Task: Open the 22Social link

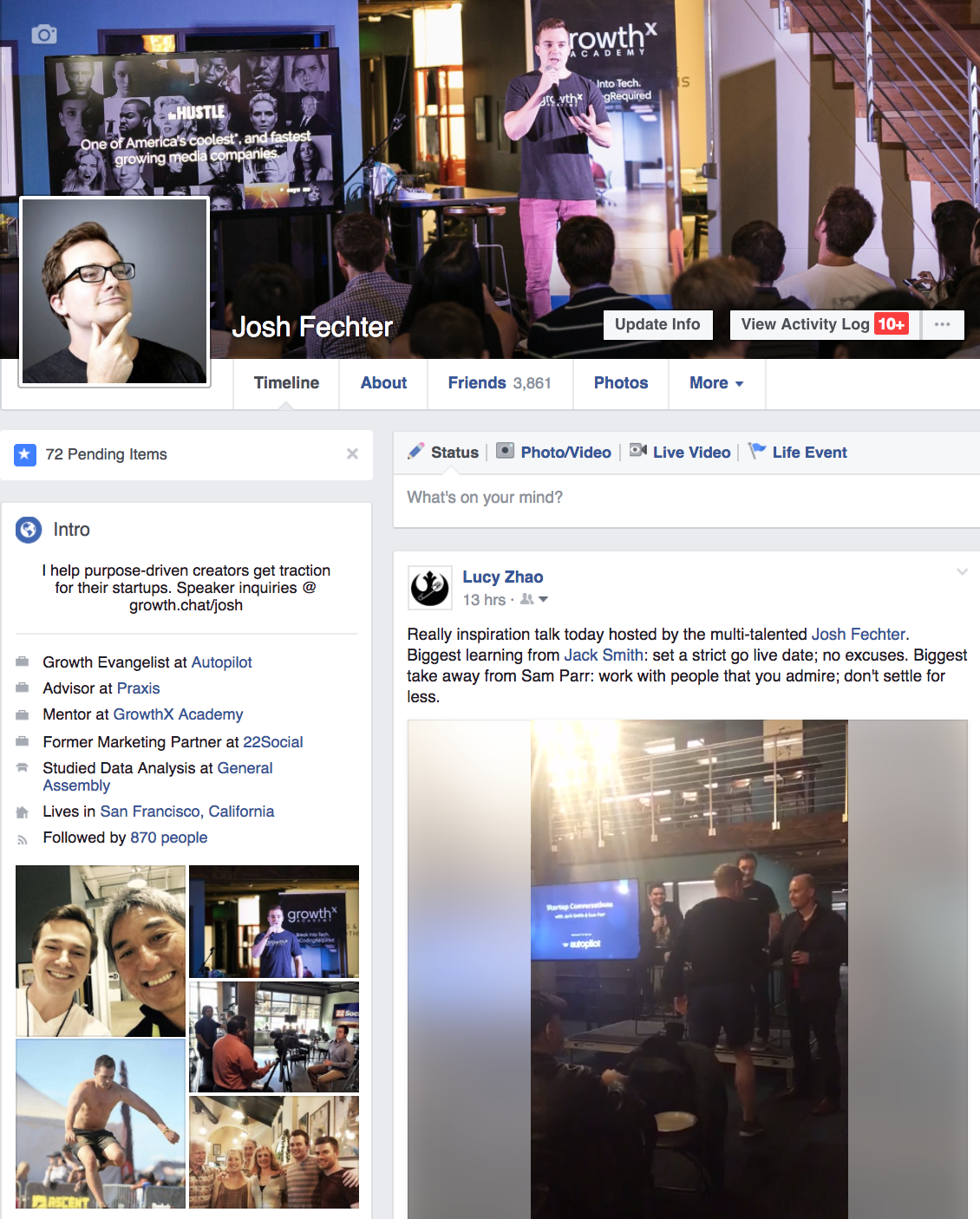Action: (x=273, y=742)
